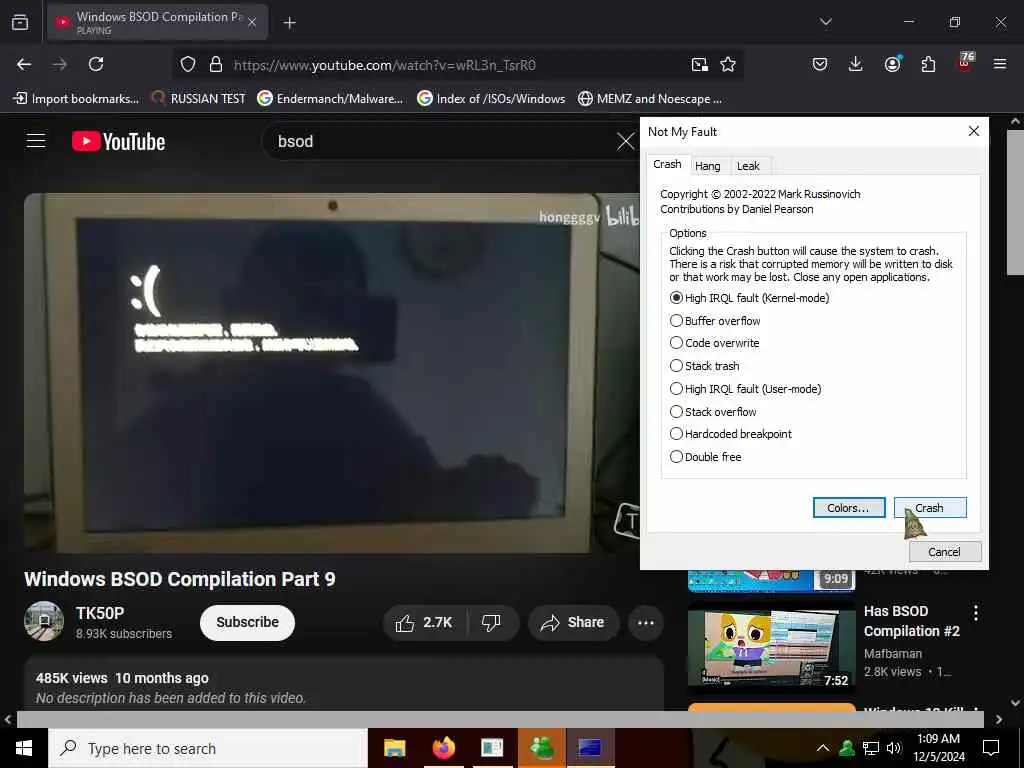
Task: Open the TK50P channel name link
Action: coord(100,613)
